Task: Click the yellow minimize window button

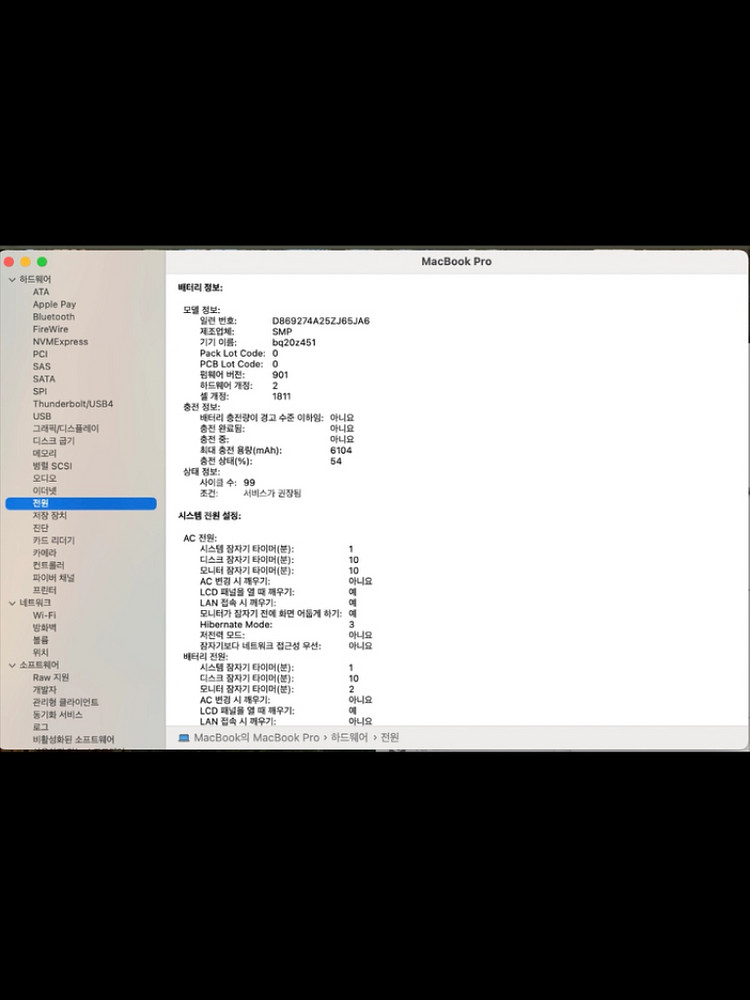Action: [x=26, y=262]
